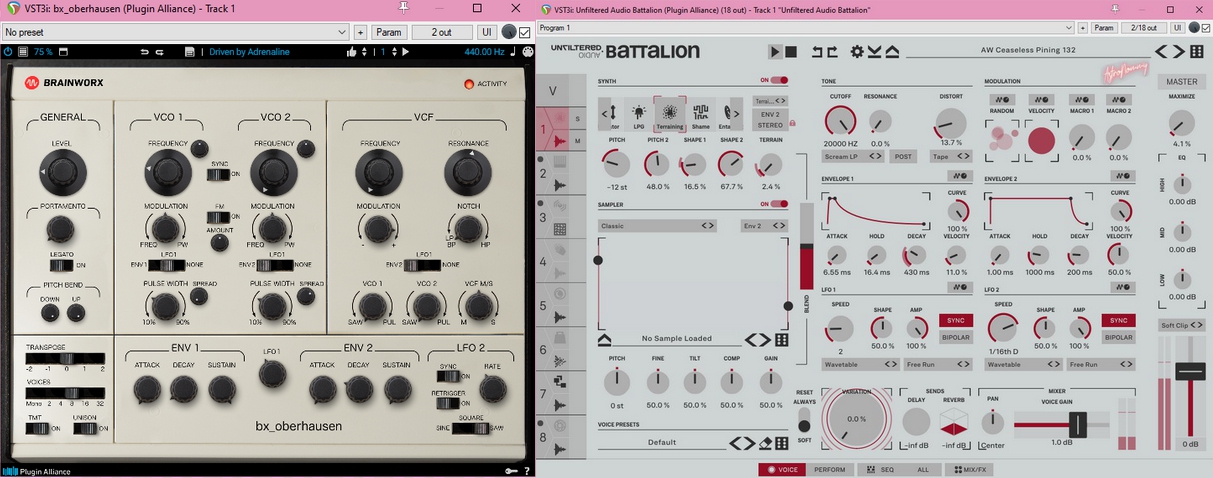Switch to PERFORM view tab
This screenshot has width=1213, height=478.
pyautogui.click(x=829, y=469)
